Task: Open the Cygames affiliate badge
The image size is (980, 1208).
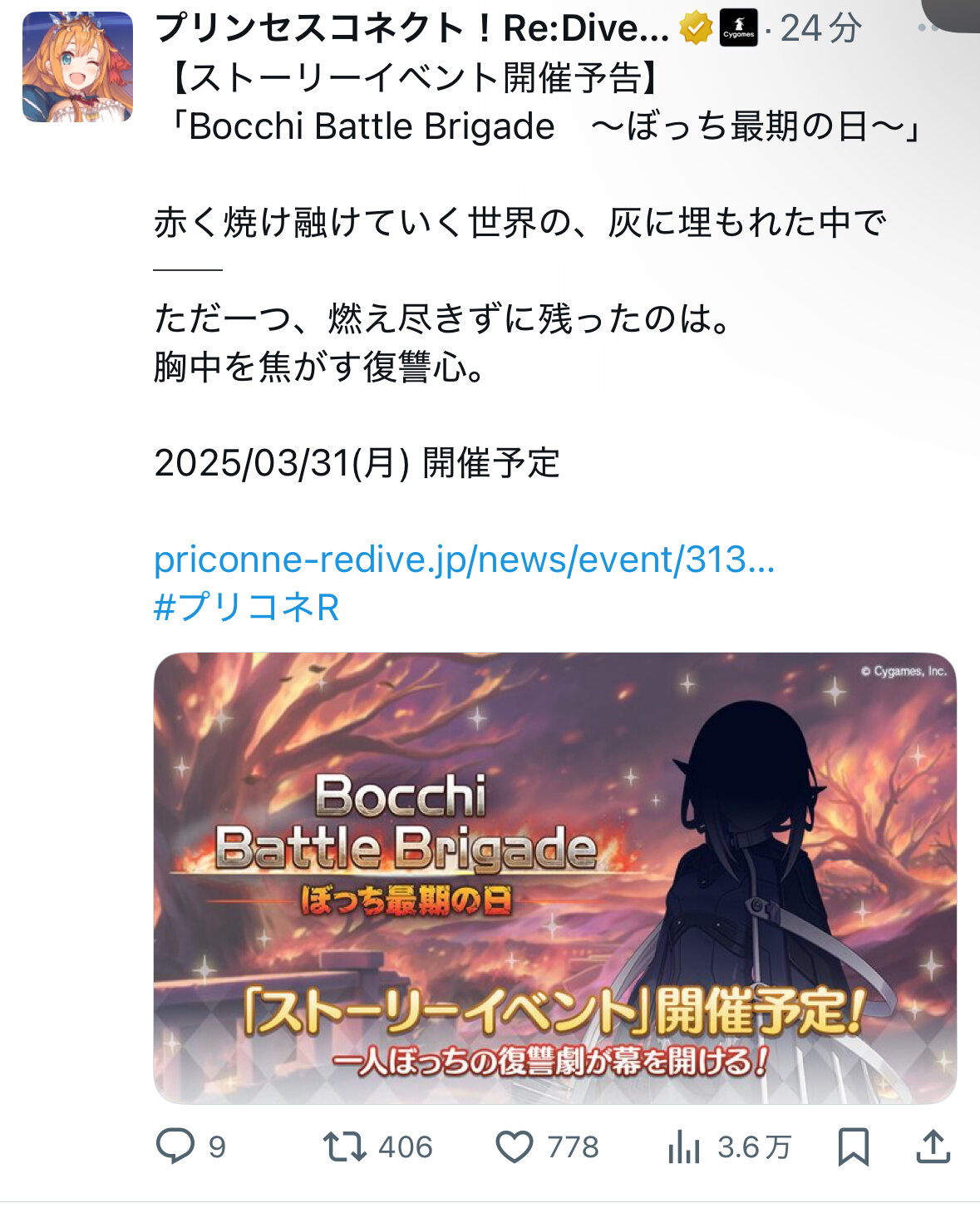Action: [738, 29]
